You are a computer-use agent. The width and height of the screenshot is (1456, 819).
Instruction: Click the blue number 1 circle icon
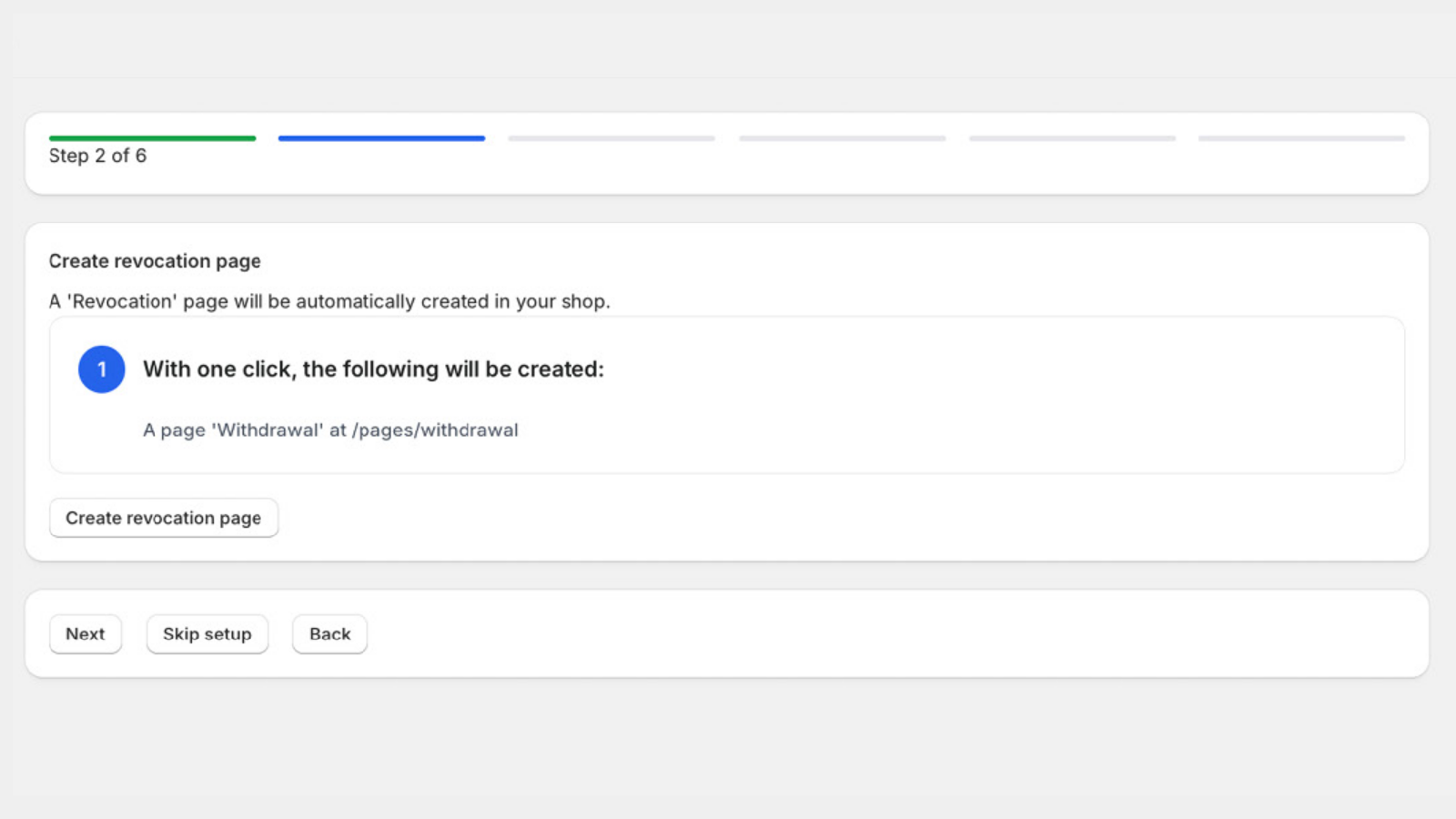(101, 369)
